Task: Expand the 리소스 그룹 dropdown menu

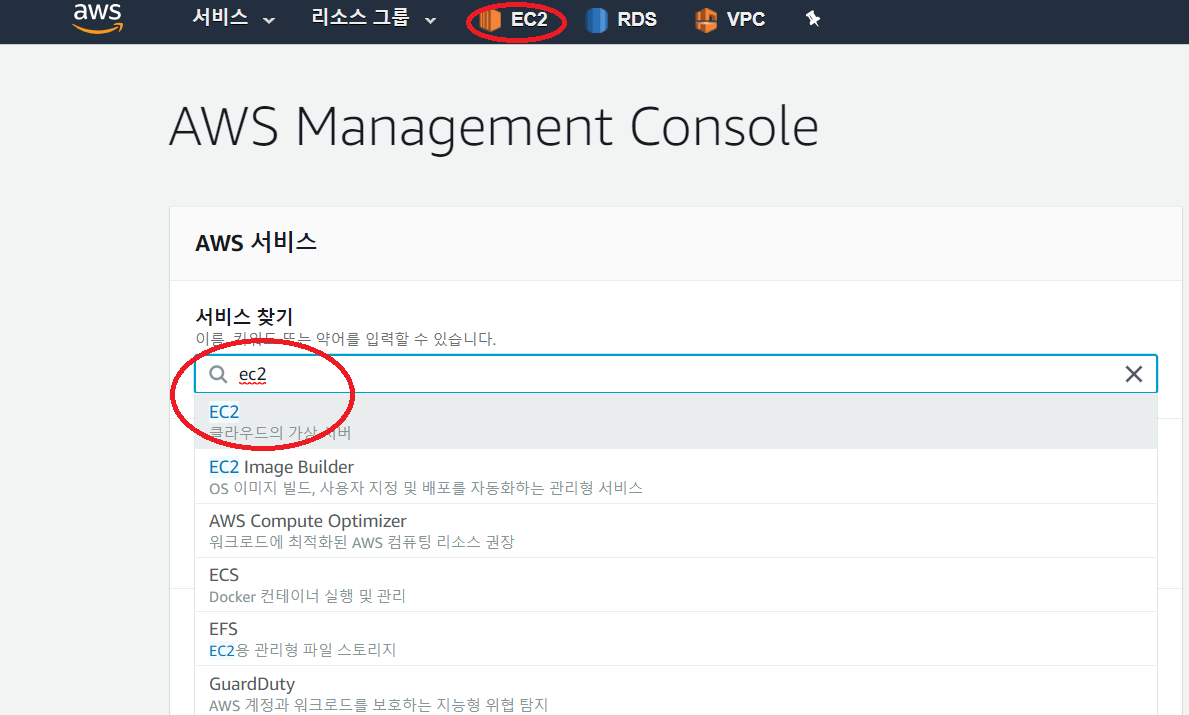Action: pos(373,18)
